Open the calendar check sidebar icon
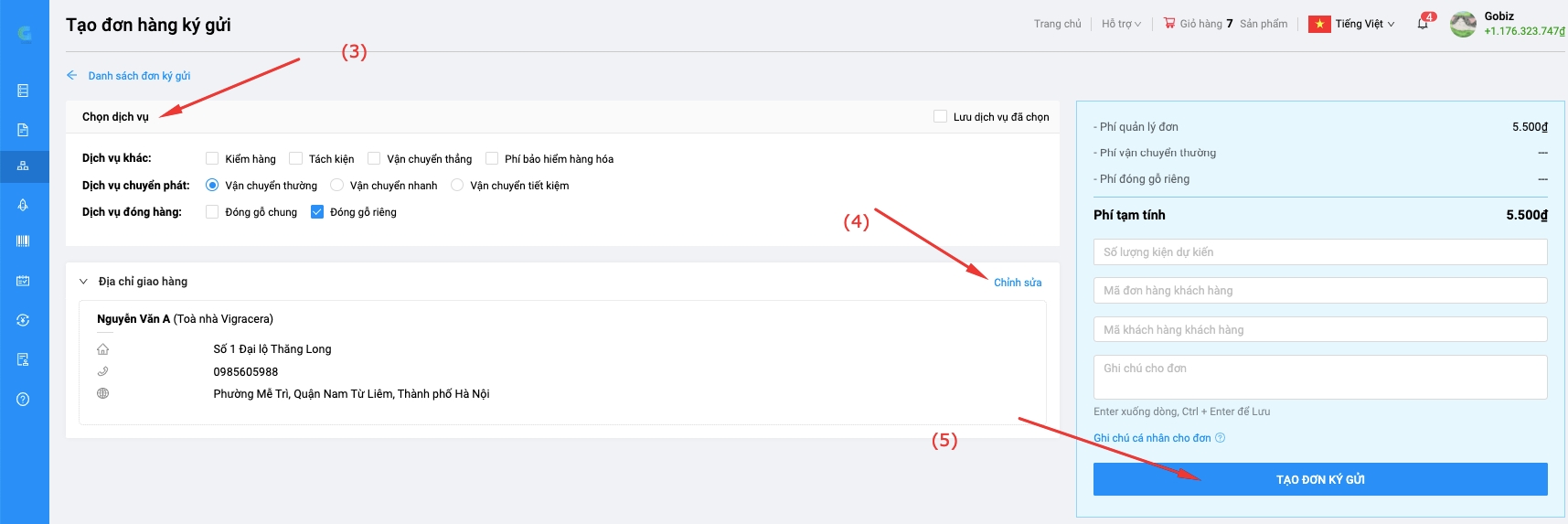 pos(23,281)
